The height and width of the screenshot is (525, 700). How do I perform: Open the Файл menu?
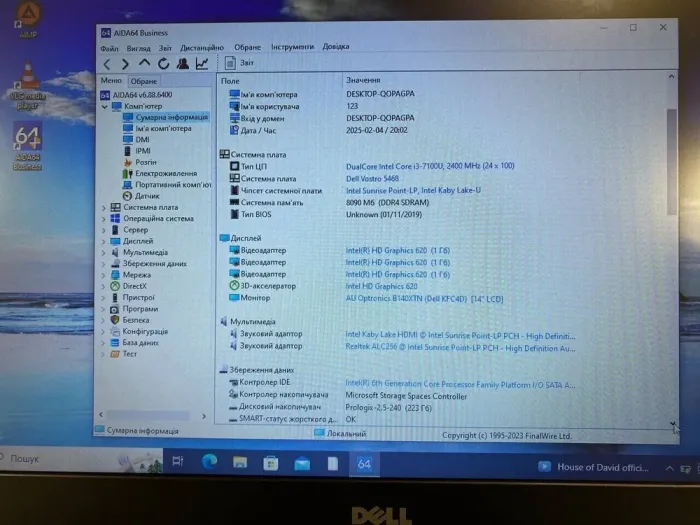click(x=109, y=48)
